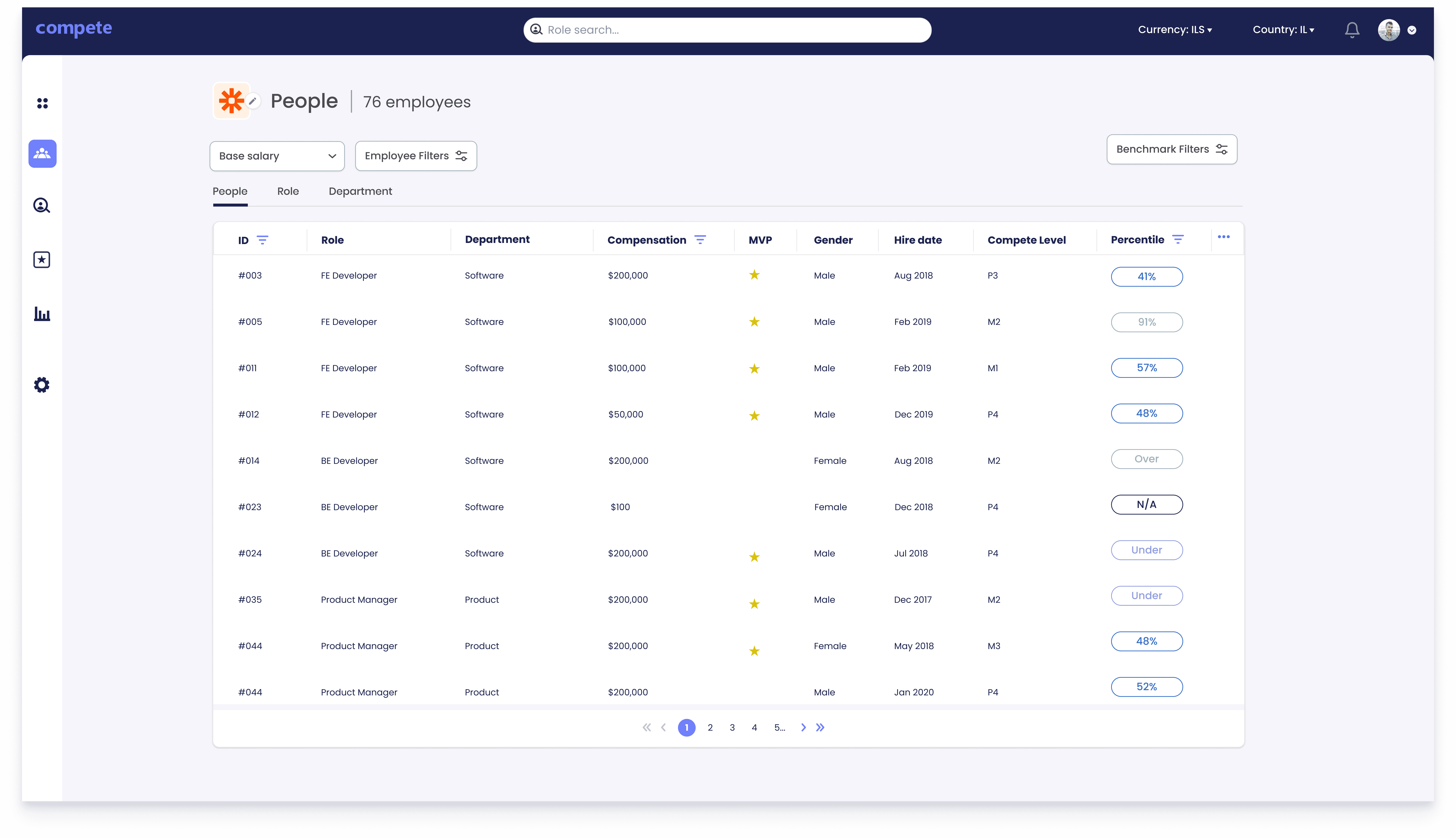
Task: Open the Base salary dropdown
Action: (x=277, y=156)
